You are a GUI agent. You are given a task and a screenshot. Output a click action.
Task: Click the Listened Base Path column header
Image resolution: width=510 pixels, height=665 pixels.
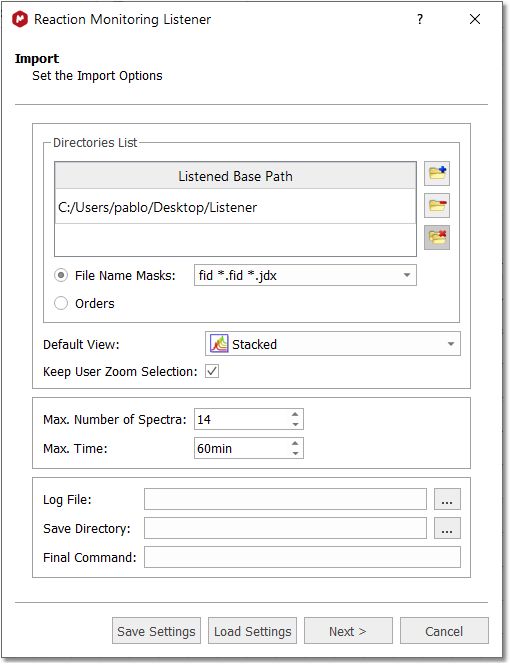pos(235,176)
